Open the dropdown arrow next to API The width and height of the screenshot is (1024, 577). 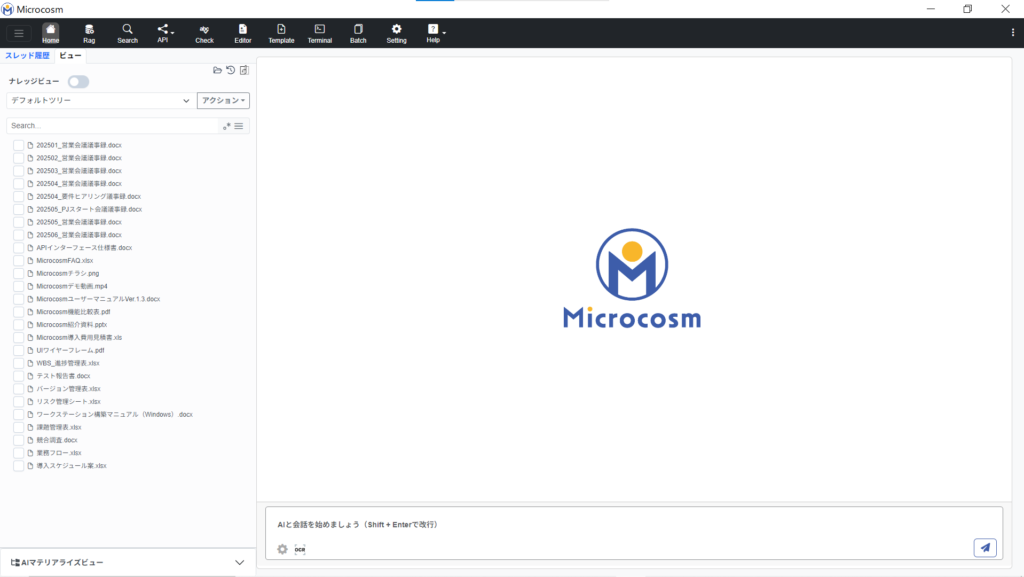click(x=172, y=33)
